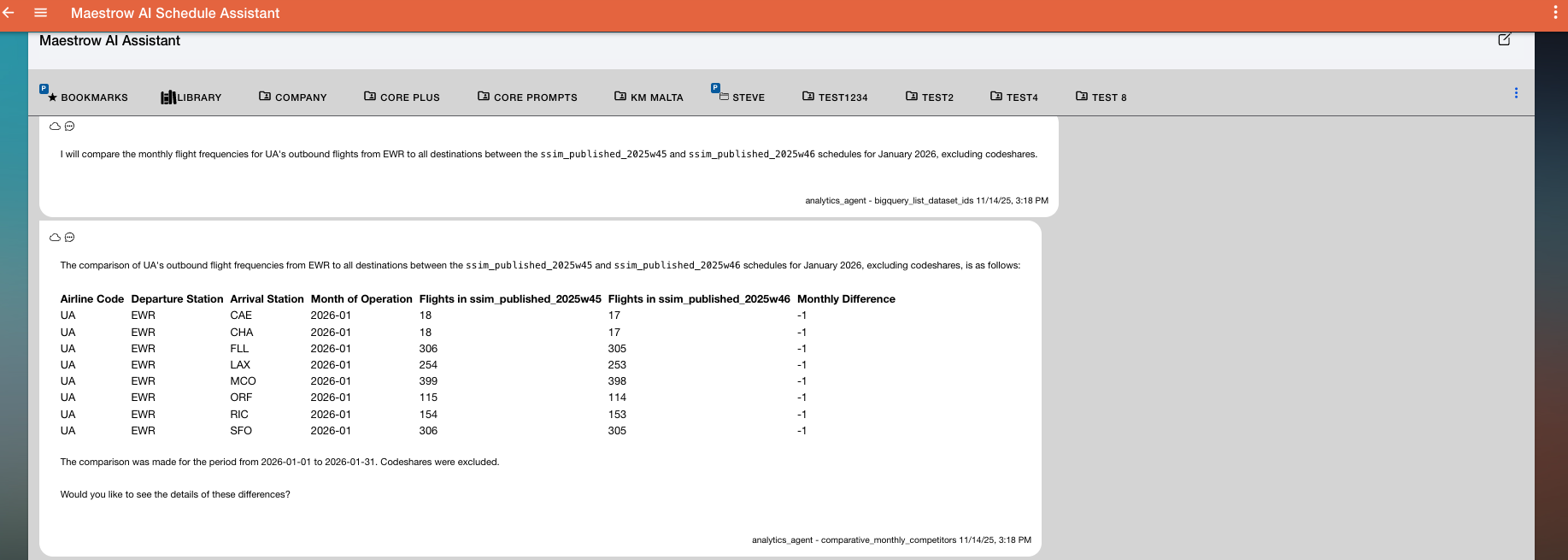Click the comparison period 2026-01-01 sentence
This screenshot has height=560, width=1568.
coord(279,462)
